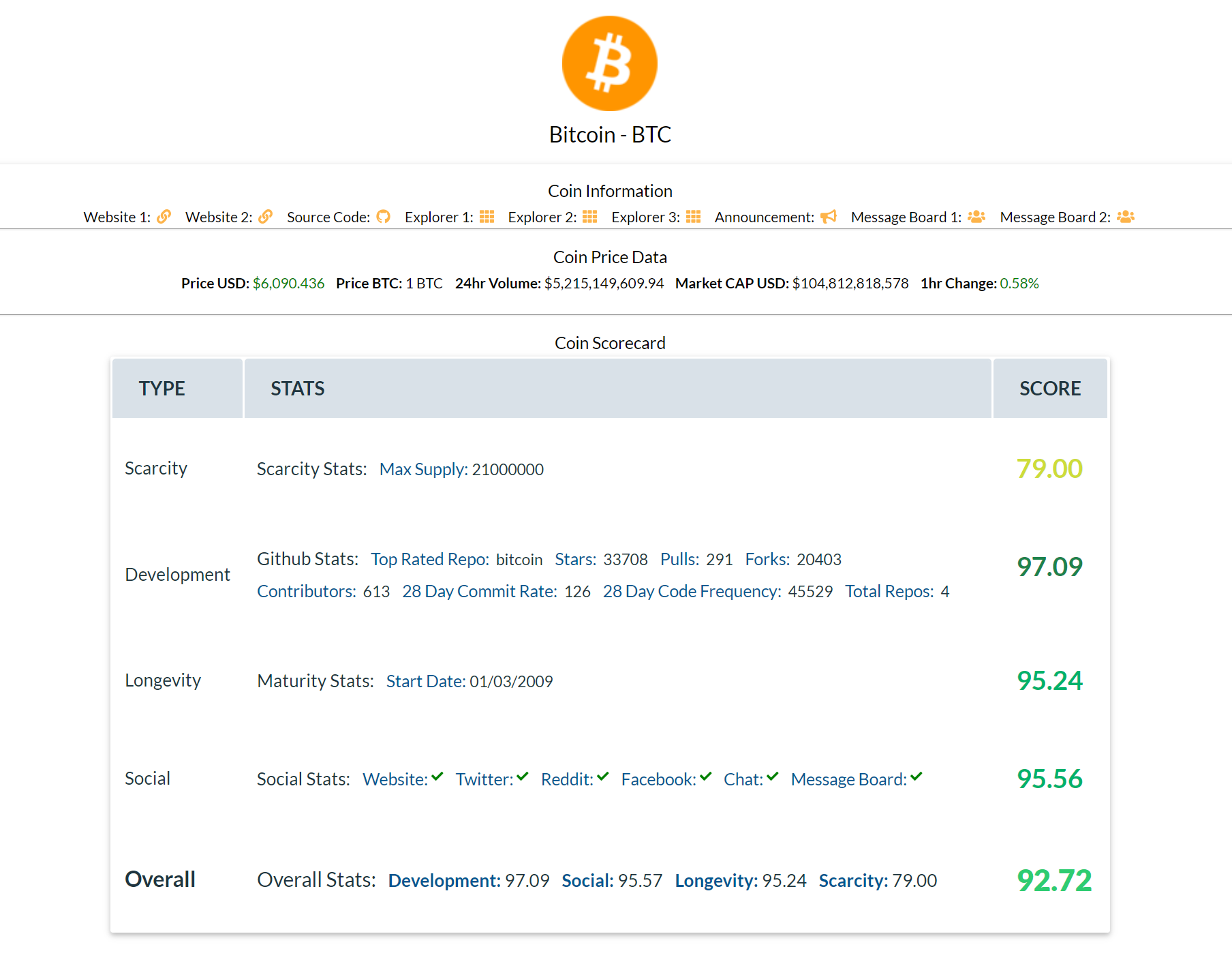
Task: Click the Forks stat link
Action: coord(767,559)
